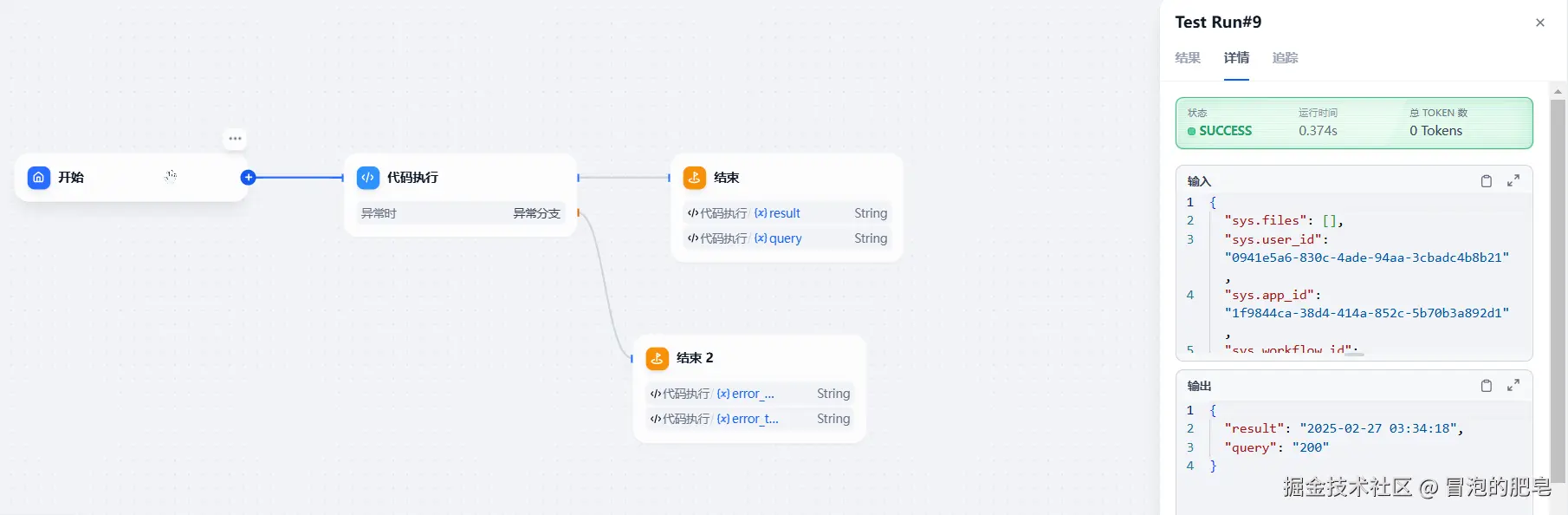
Task: Click the 0 Tokens value
Action: click(1435, 131)
